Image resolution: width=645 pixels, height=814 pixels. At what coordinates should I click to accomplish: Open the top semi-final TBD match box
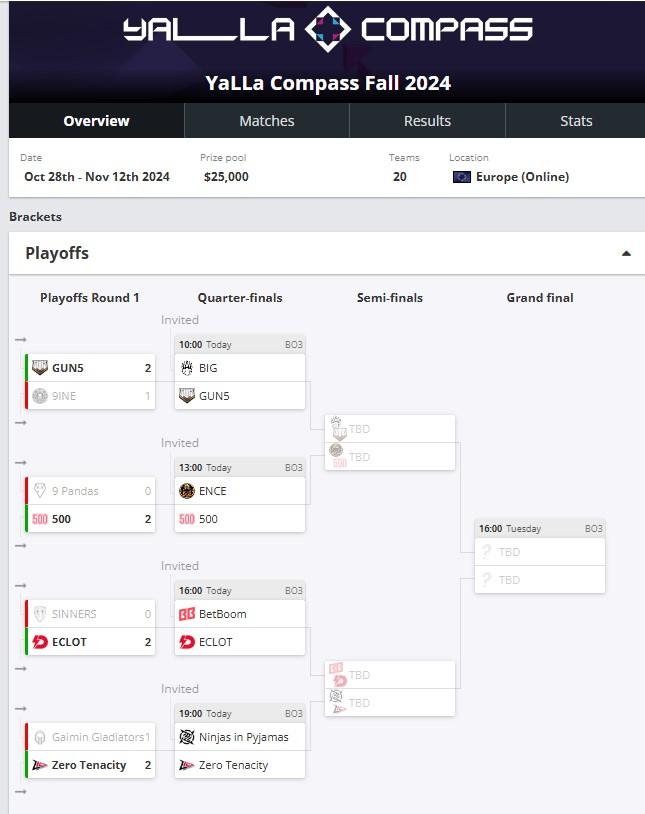pos(390,443)
